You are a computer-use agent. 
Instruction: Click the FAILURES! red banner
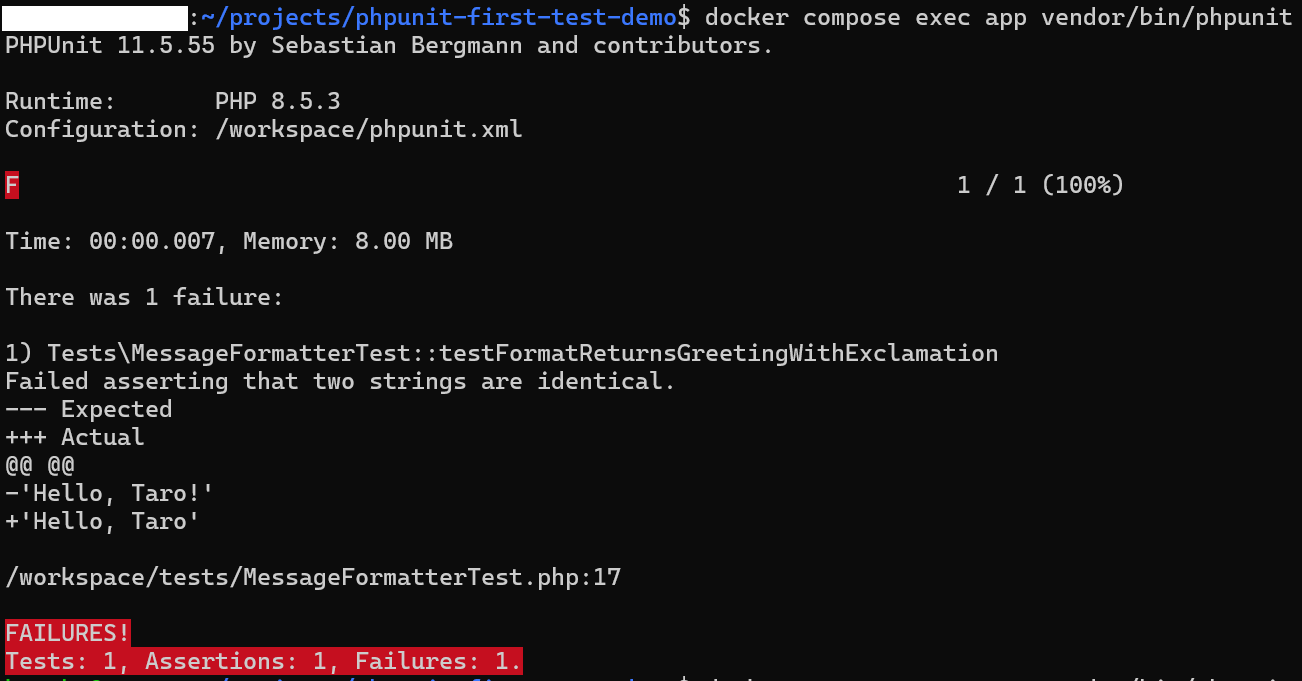[68, 633]
